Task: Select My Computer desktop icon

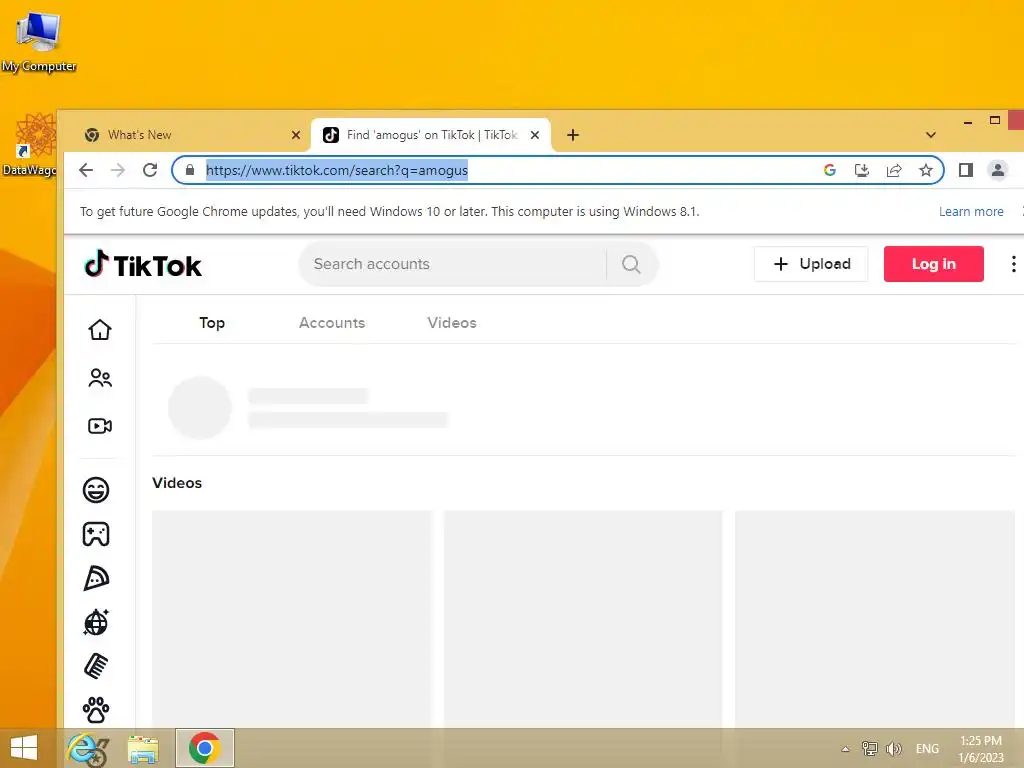Action: [39, 42]
